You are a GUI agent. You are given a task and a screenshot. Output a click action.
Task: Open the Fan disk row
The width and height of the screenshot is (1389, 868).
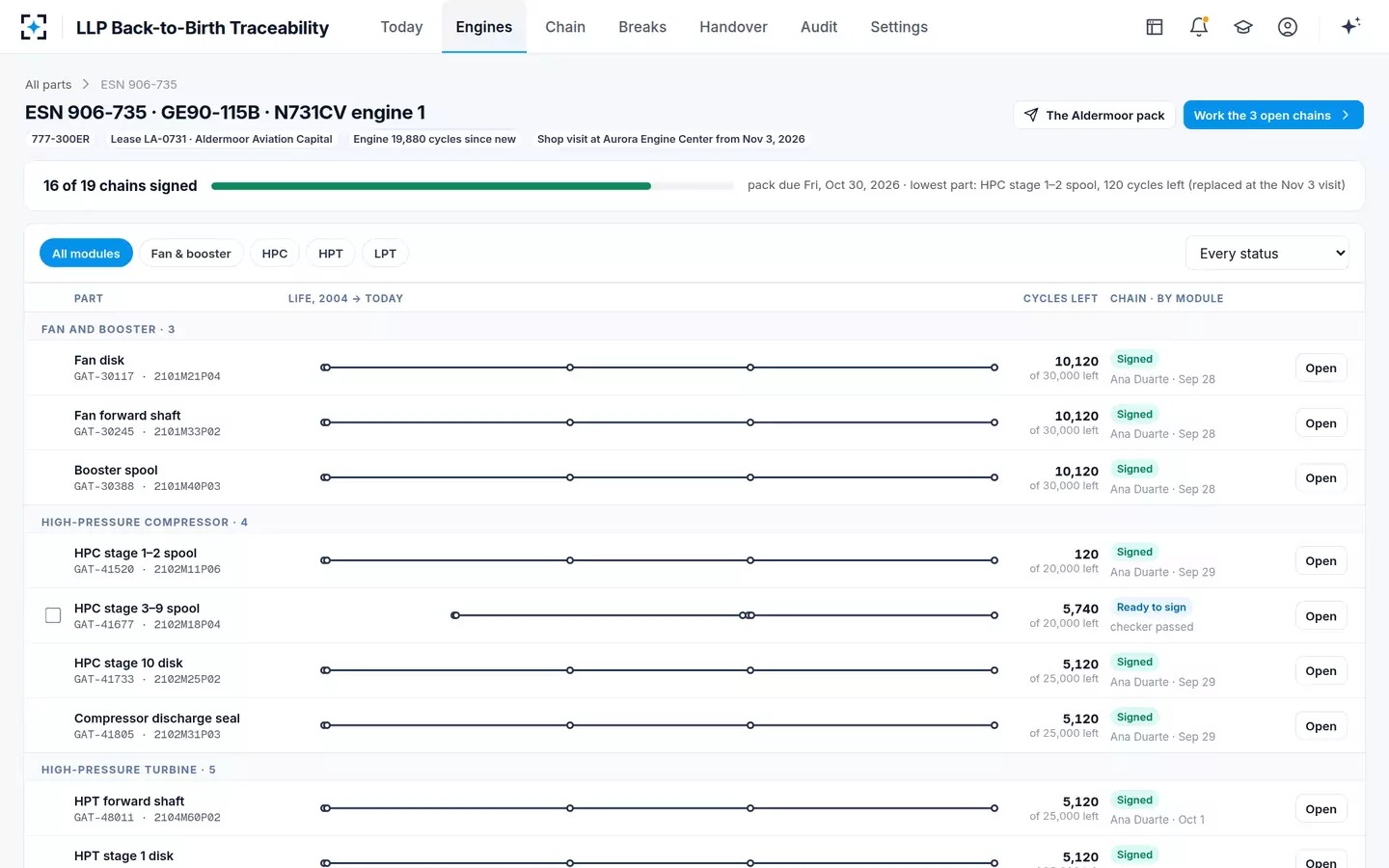[1321, 367]
